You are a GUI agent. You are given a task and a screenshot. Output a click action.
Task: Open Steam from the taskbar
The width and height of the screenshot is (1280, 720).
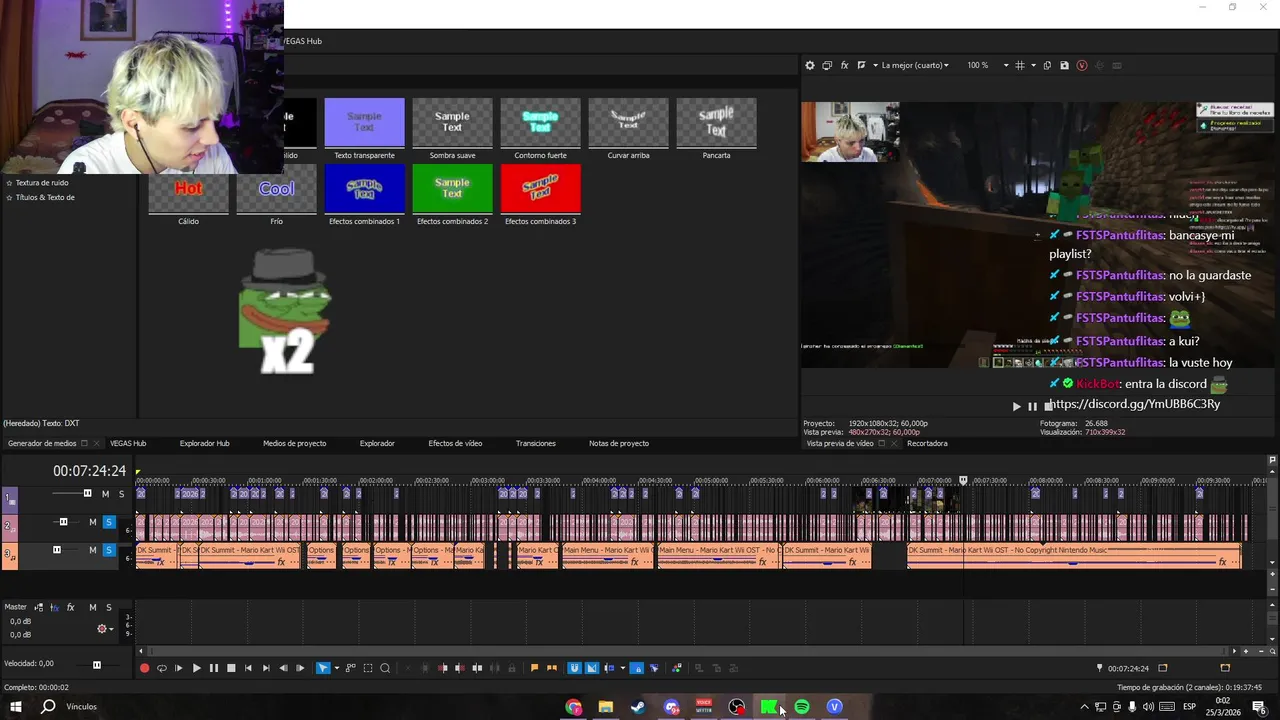pos(638,707)
